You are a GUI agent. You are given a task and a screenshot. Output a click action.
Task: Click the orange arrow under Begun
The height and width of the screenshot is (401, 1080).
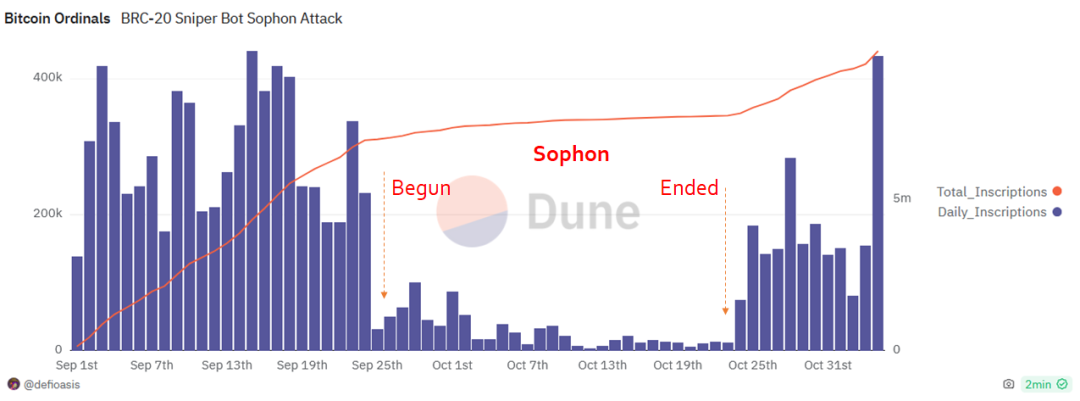tap(384, 295)
